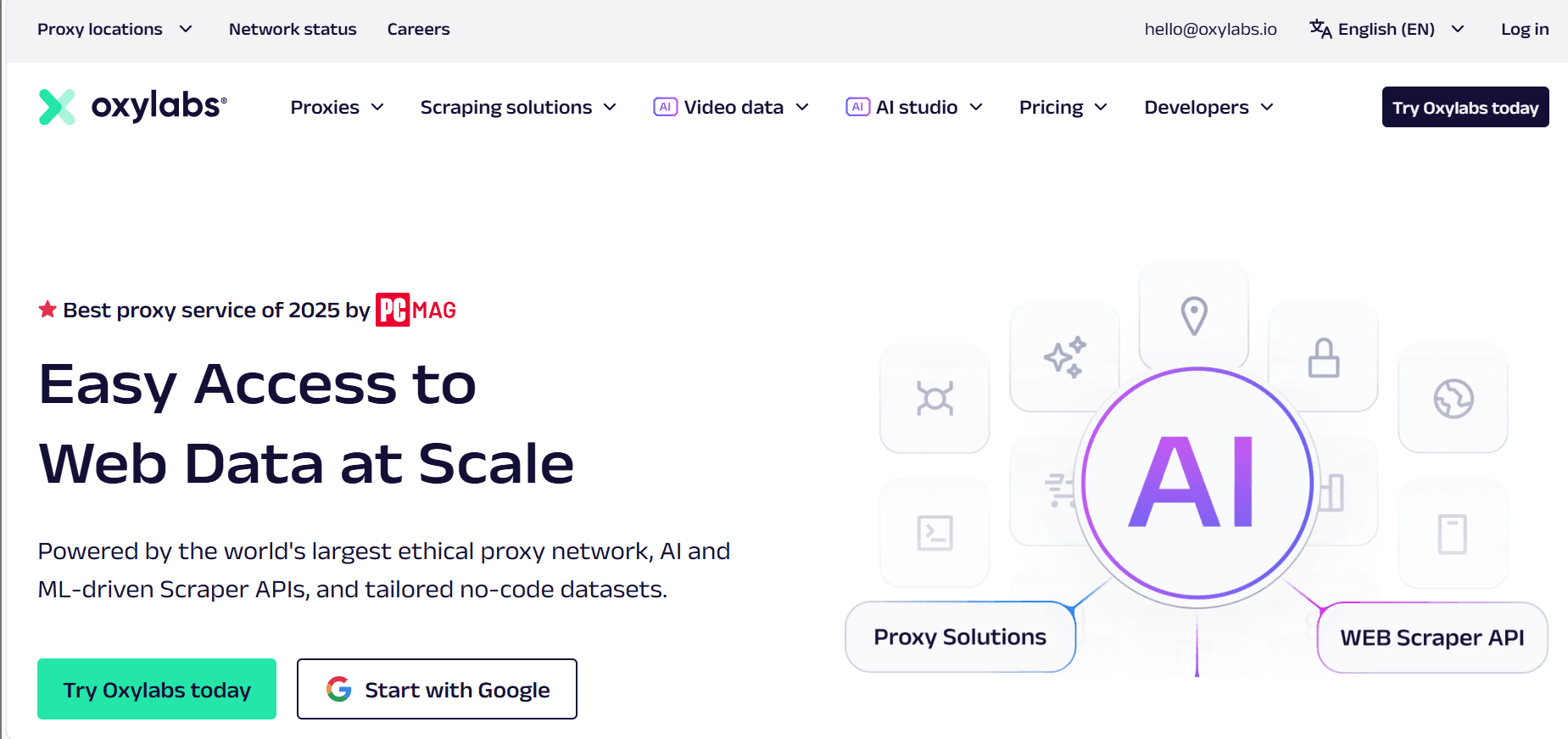Expand the Proxies menu
This screenshot has height=739, width=1568.
tap(337, 108)
